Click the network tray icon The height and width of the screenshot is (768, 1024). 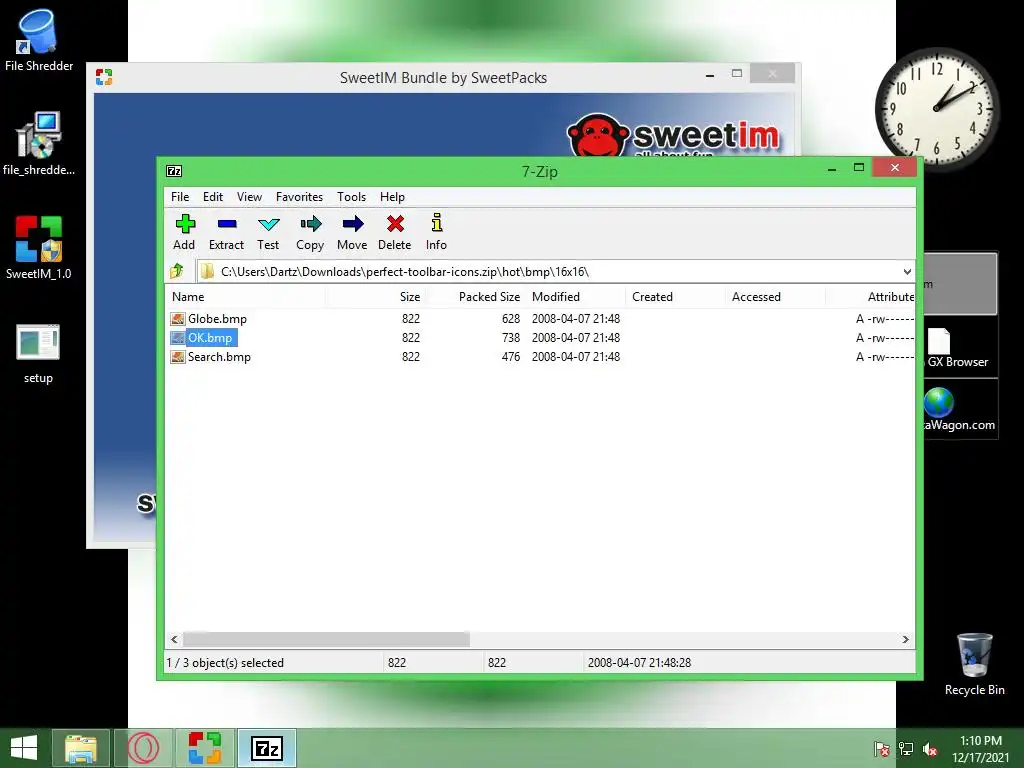tap(906, 748)
